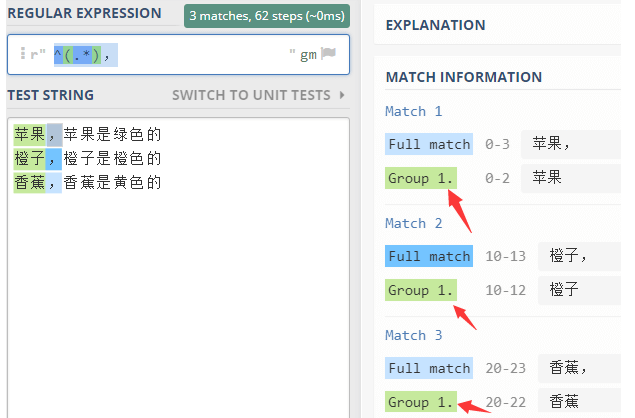The width and height of the screenshot is (635, 418).
Task: Click the highlighted Full match label under Match 2
Action: pyautogui.click(x=428, y=256)
